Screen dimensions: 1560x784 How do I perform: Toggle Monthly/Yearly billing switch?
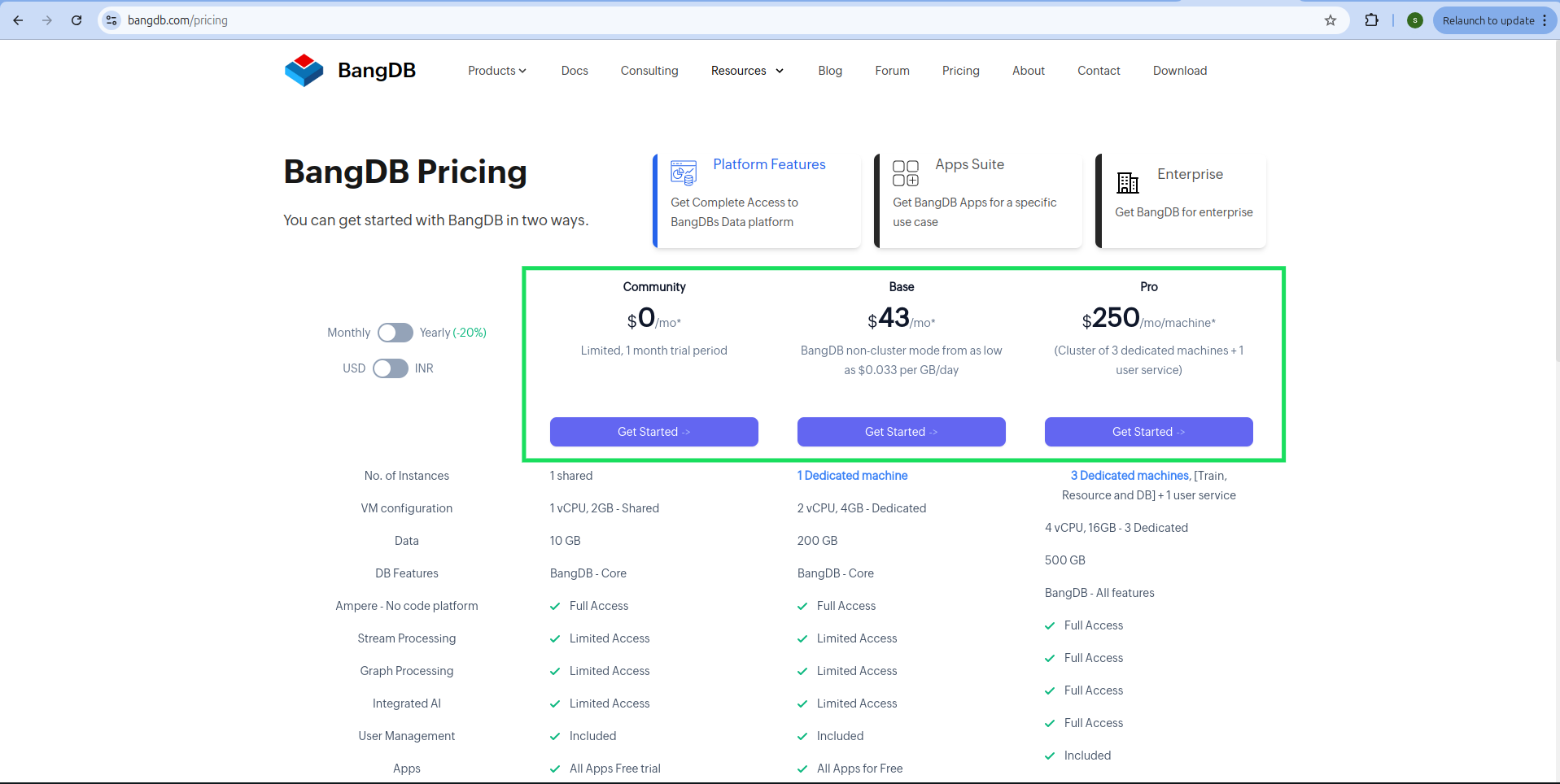(x=395, y=333)
